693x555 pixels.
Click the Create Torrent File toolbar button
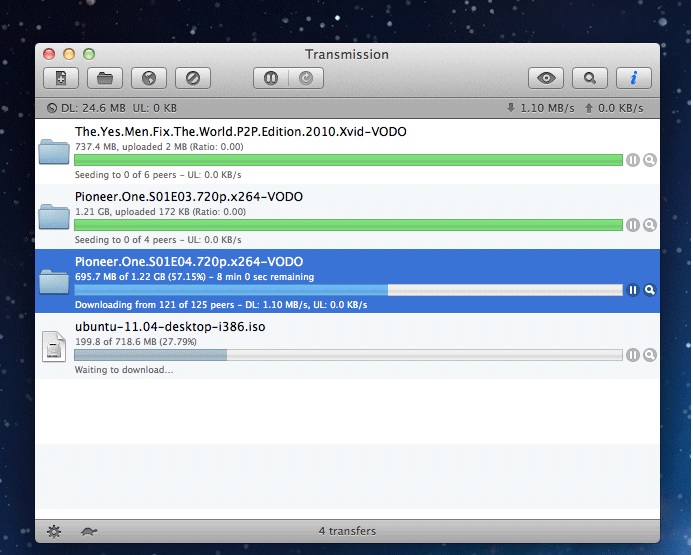(x=60, y=78)
